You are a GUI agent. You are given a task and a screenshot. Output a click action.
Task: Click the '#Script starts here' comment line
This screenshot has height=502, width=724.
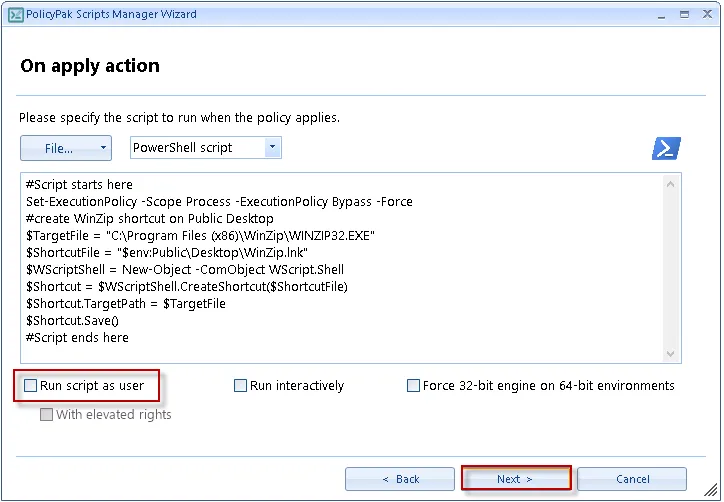(79, 185)
